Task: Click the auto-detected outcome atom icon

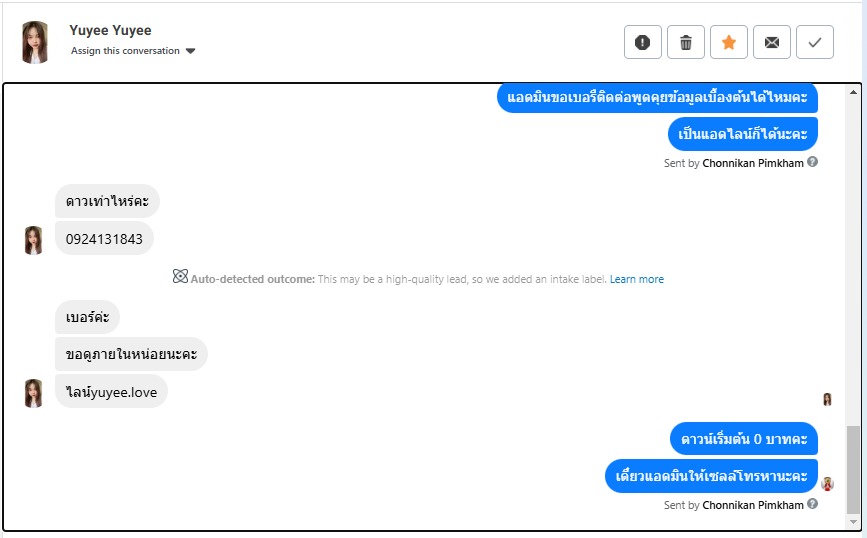Action: (180, 277)
